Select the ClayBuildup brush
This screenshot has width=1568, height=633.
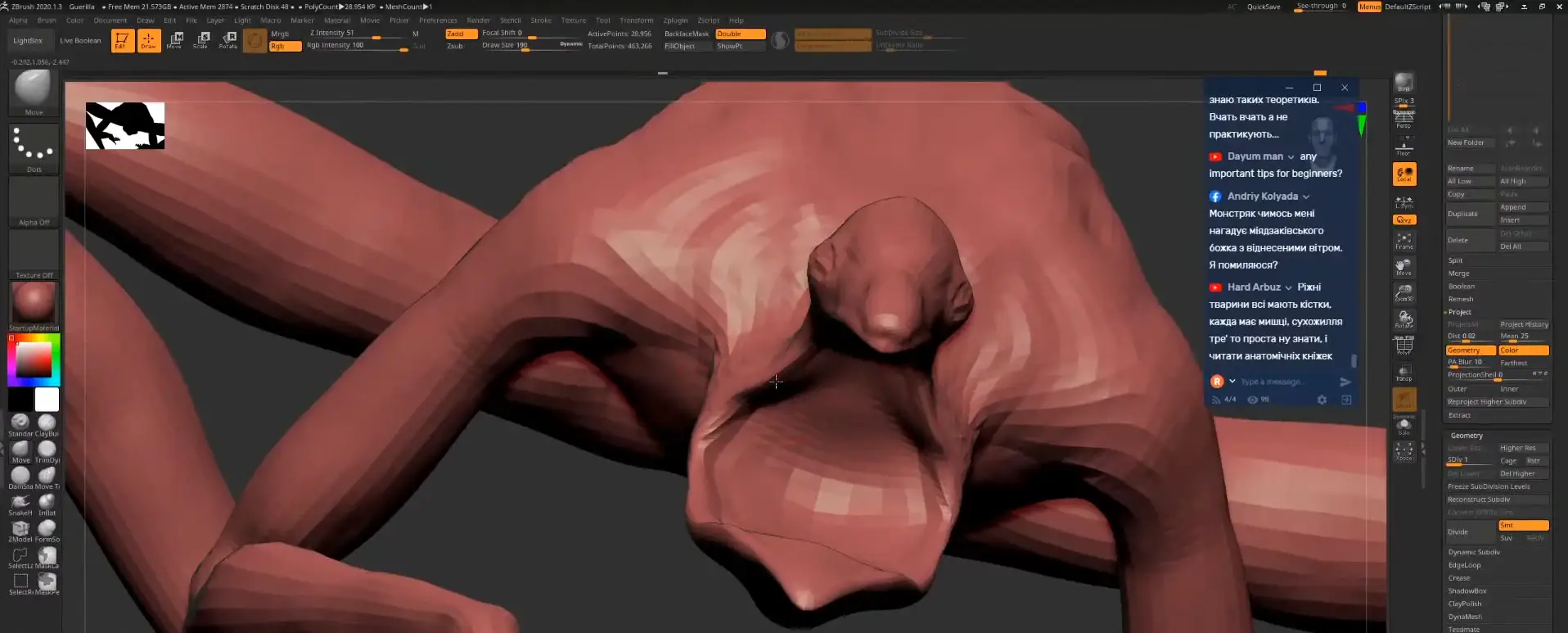pos(47,423)
